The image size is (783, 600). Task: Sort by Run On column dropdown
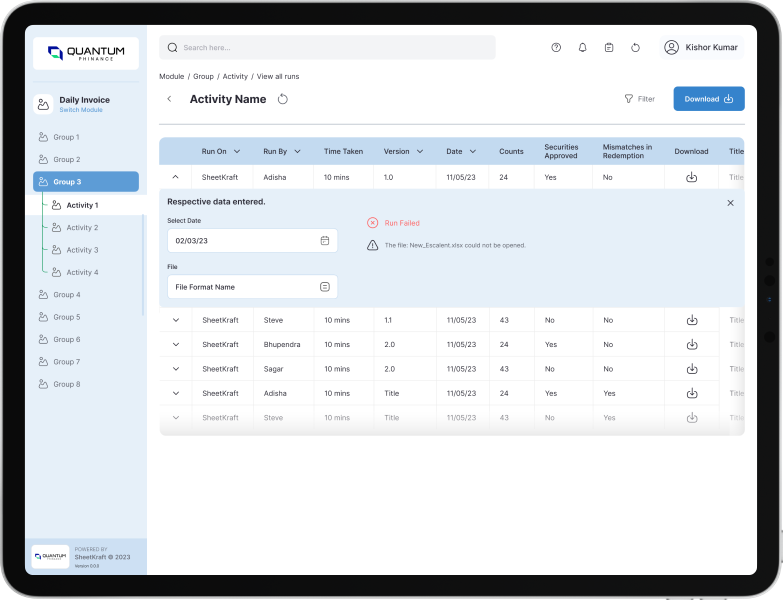click(236, 152)
